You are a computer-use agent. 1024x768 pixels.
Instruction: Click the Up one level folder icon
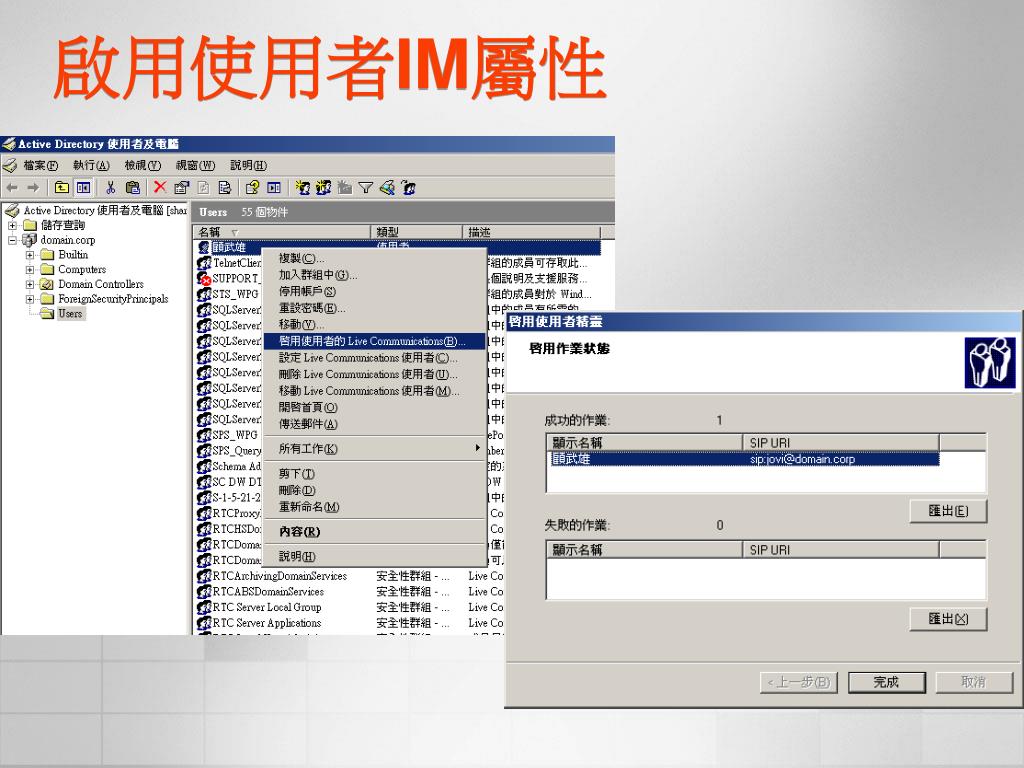click(62, 188)
